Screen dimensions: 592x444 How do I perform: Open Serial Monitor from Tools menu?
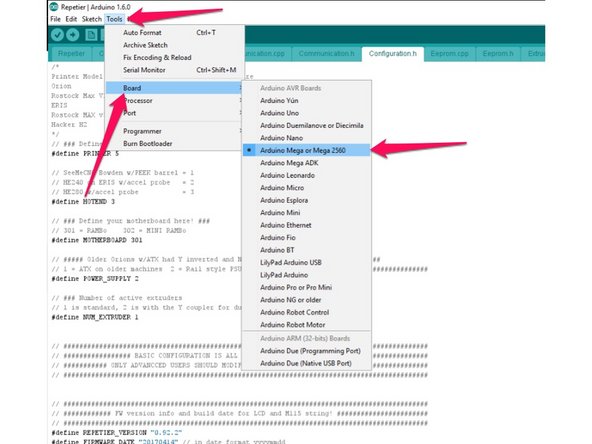pos(174,70)
